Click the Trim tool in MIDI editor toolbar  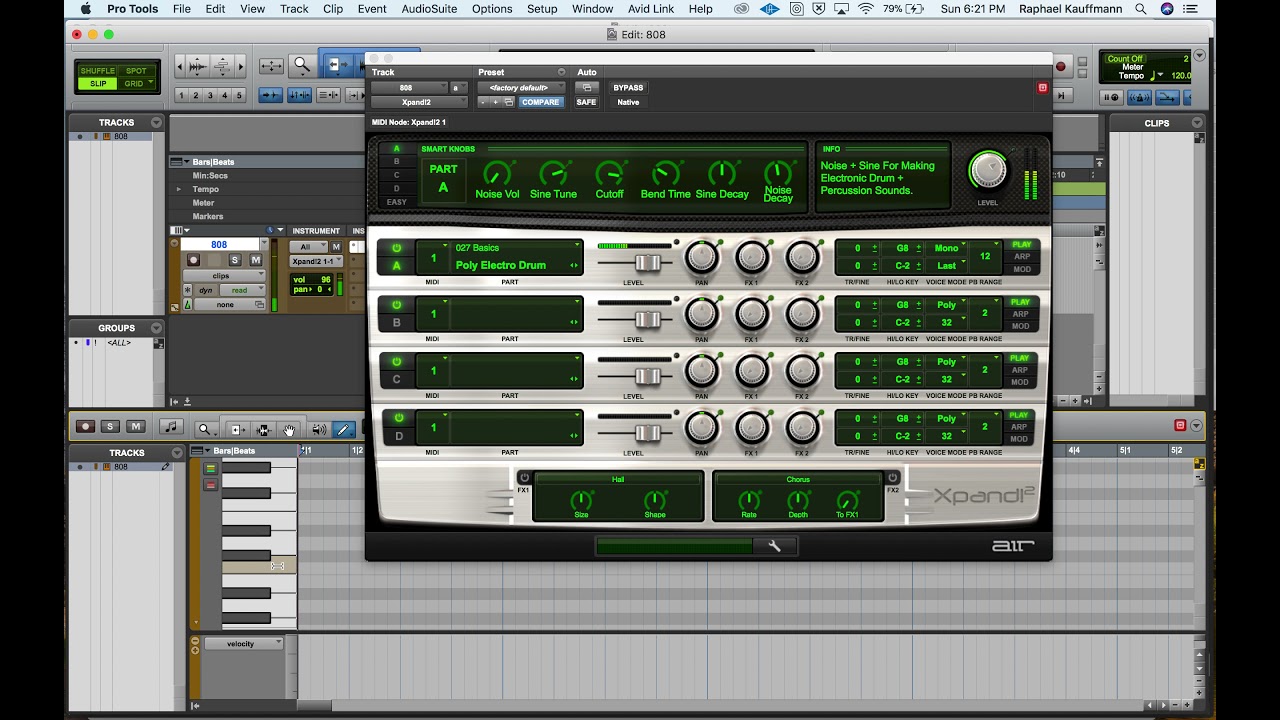pyautogui.click(x=237, y=429)
